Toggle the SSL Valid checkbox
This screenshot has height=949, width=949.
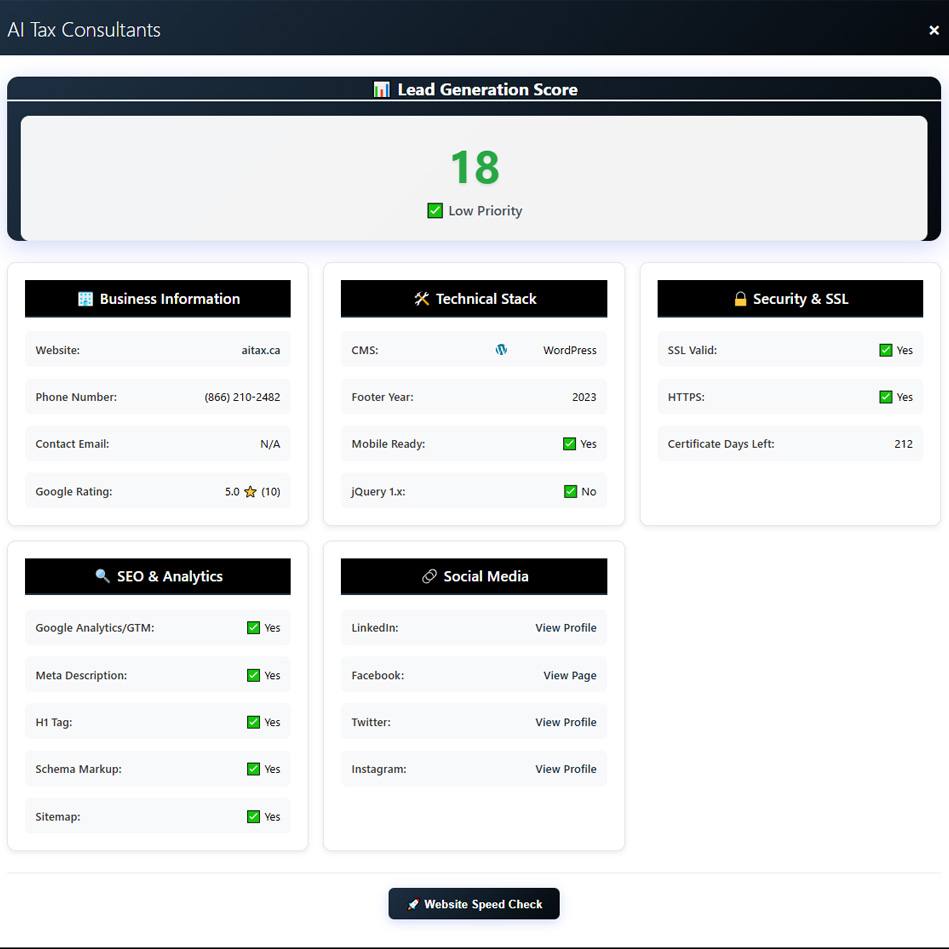pyautogui.click(x=885, y=350)
